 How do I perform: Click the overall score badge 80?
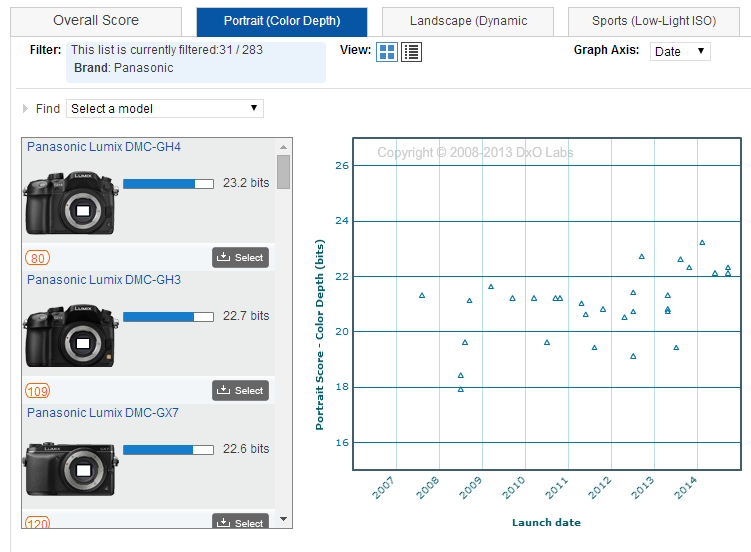[37, 258]
